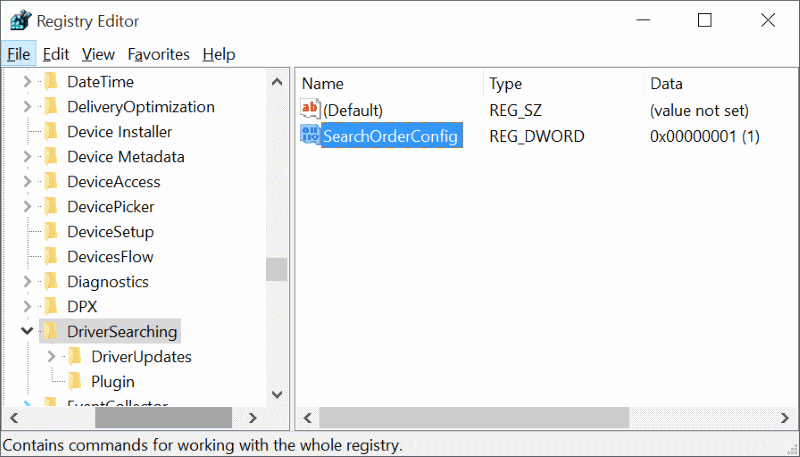Select the Device Metadata key
The height and width of the screenshot is (457, 800).
(x=126, y=157)
